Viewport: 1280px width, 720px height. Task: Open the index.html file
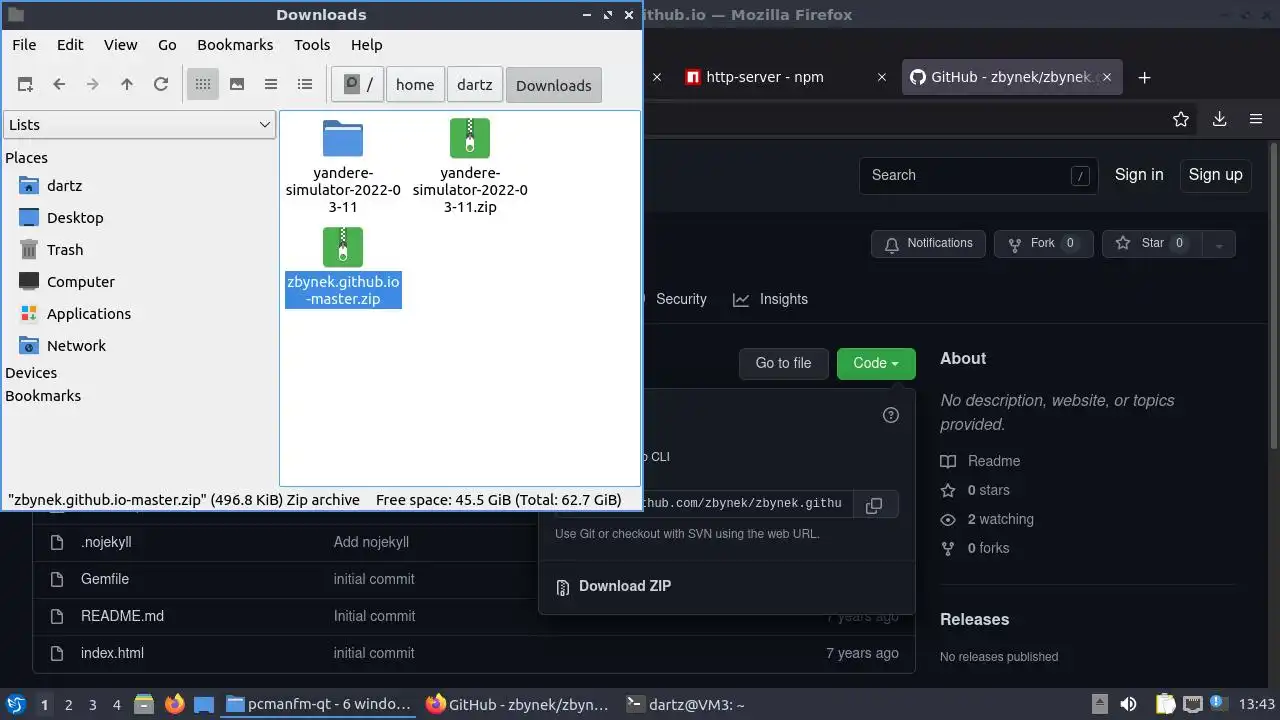(112, 653)
